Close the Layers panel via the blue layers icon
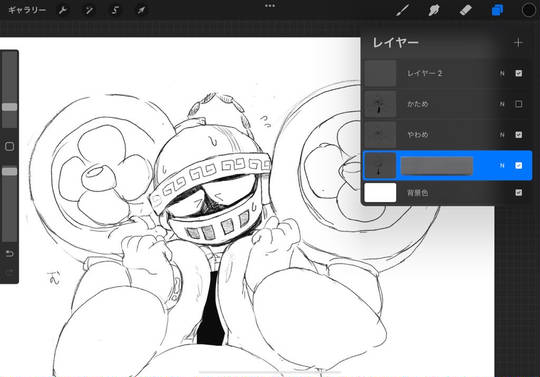Screen dimensions: 540x377 click(x=497, y=10)
